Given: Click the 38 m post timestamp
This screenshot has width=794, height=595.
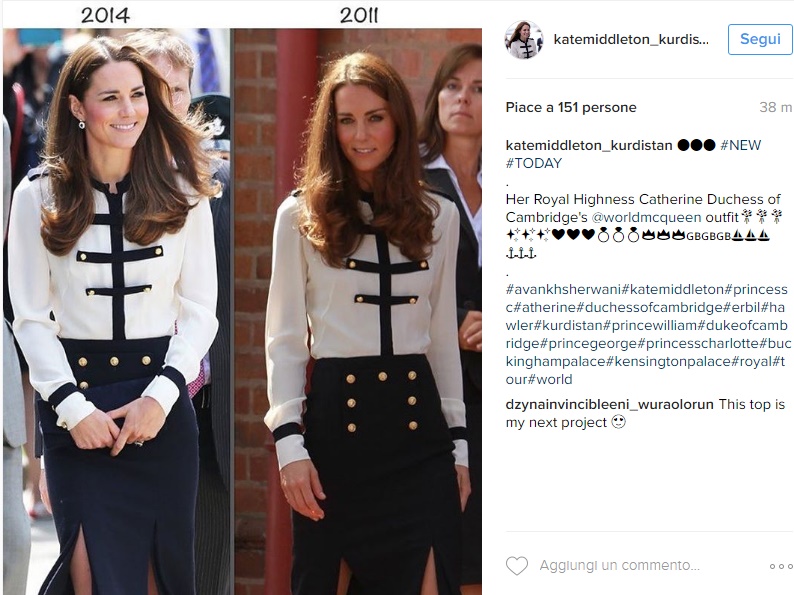Looking at the screenshot, I should [775, 107].
